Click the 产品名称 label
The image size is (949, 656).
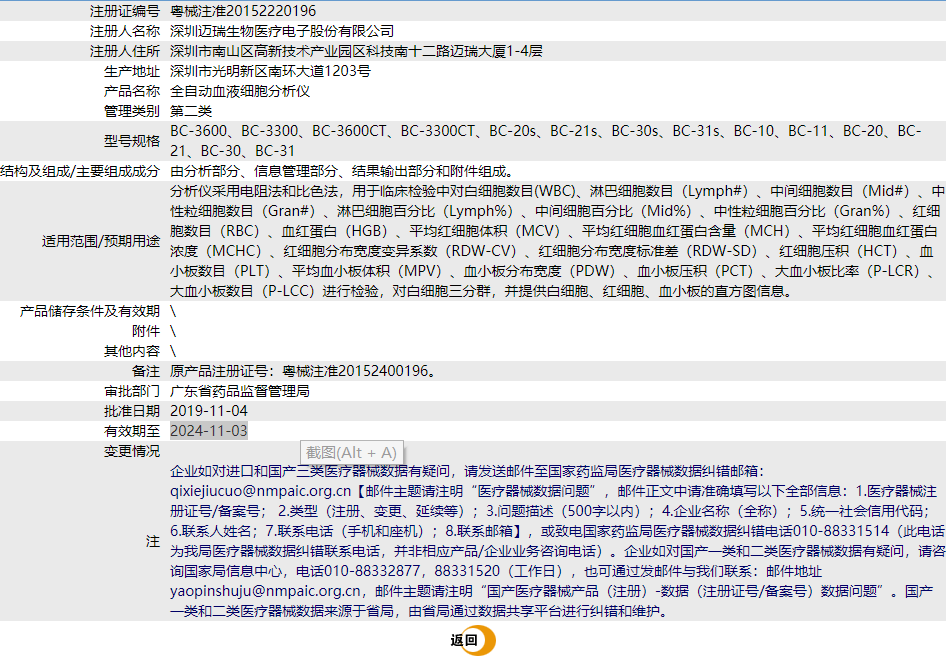coord(132,91)
